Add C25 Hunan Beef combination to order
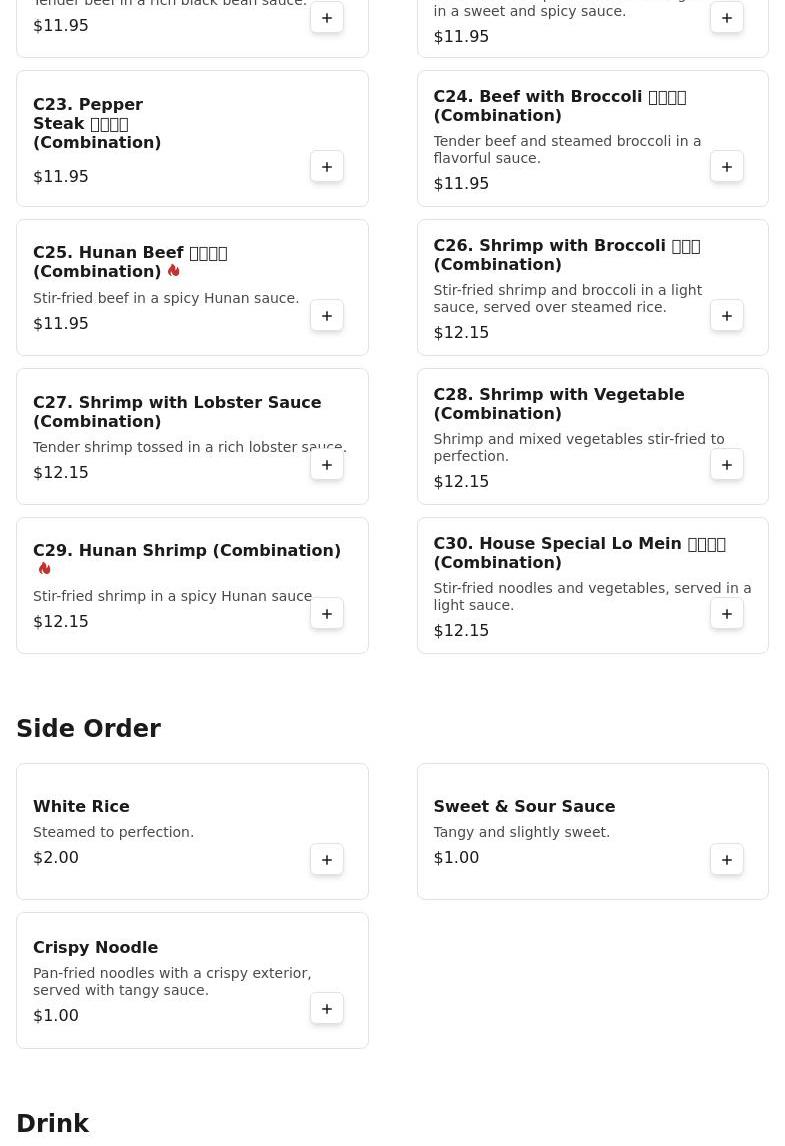Screen dimensions: 785x1146 click(327, 316)
